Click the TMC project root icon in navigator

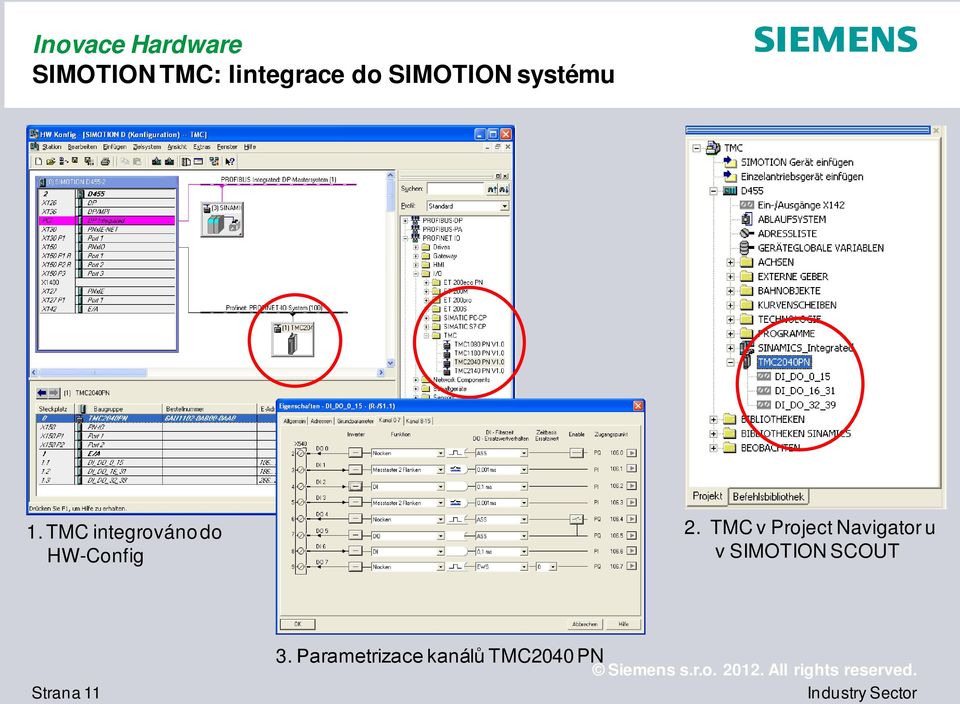(x=713, y=148)
